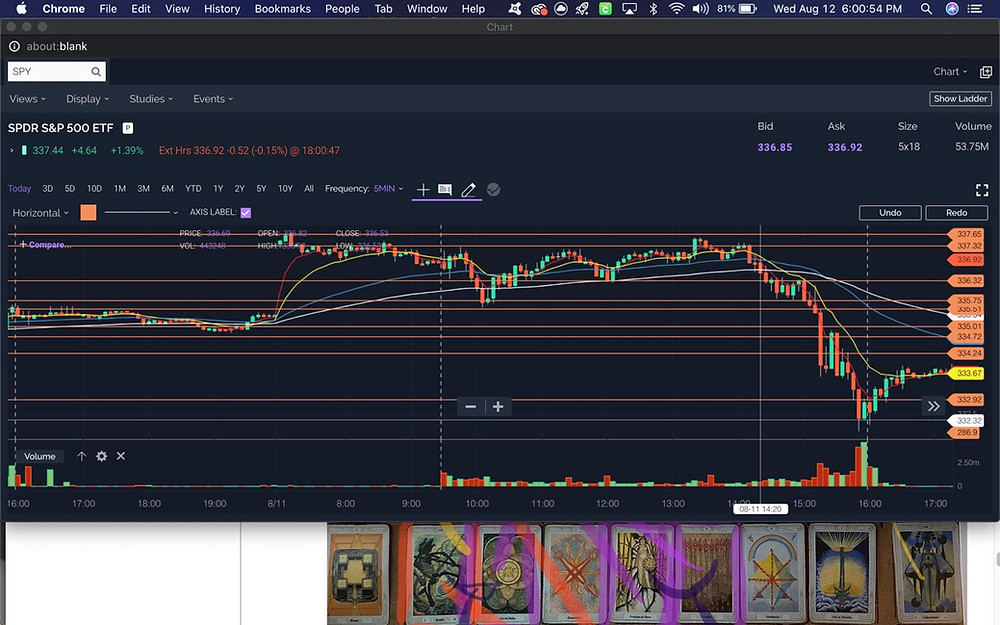The image size is (1000, 625).
Task: Open the Chrome Bookmarks menu
Action: pyautogui.click(x=283, y=9)
